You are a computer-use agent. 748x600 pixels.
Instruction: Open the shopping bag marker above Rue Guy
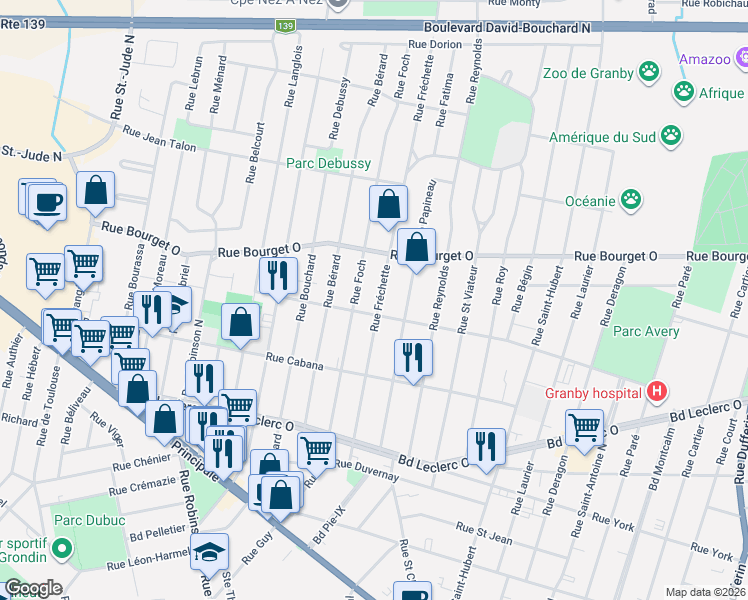pyautogui.click(x=280, y=497)
